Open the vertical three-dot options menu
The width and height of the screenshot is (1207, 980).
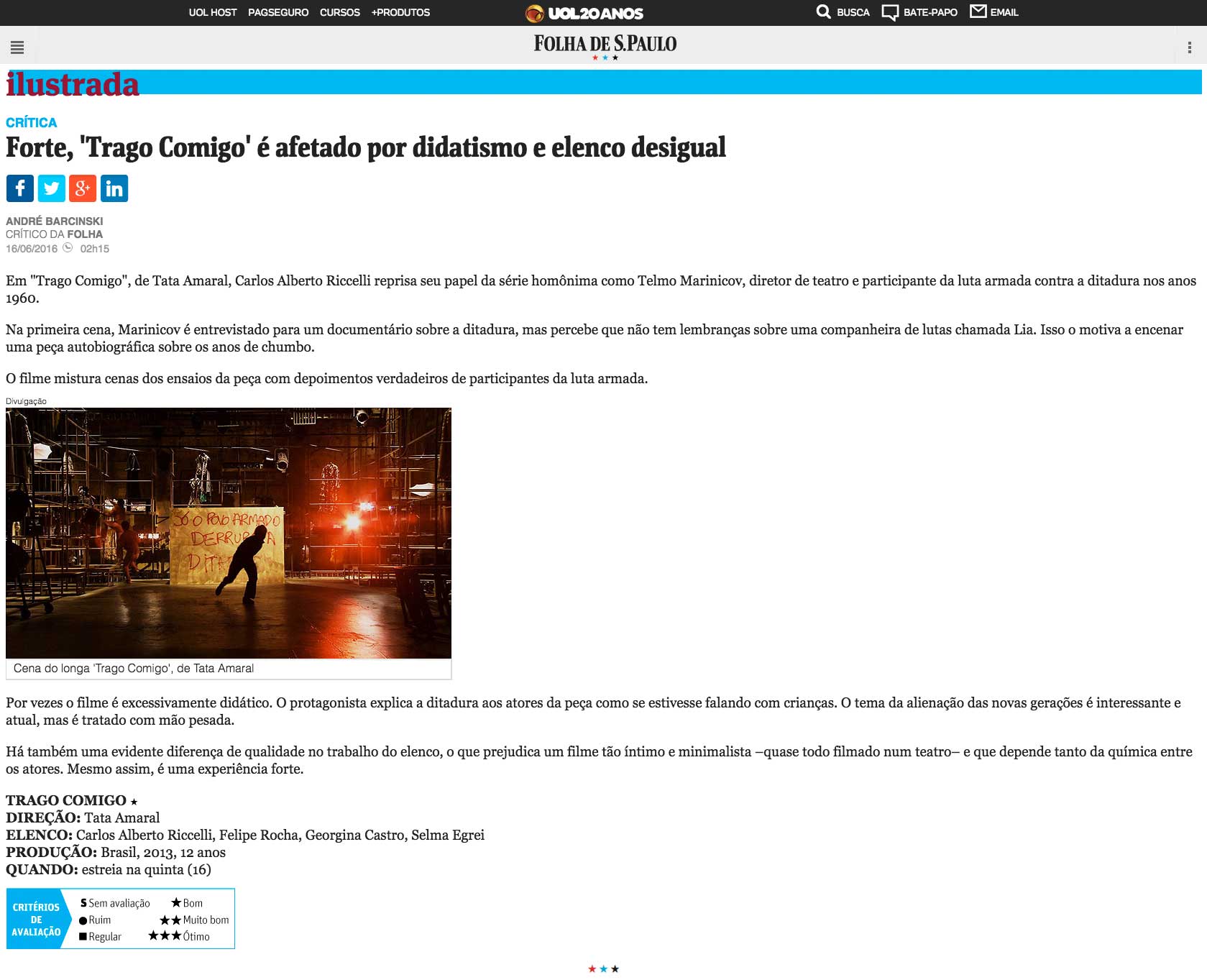[x=1190, y=47]
